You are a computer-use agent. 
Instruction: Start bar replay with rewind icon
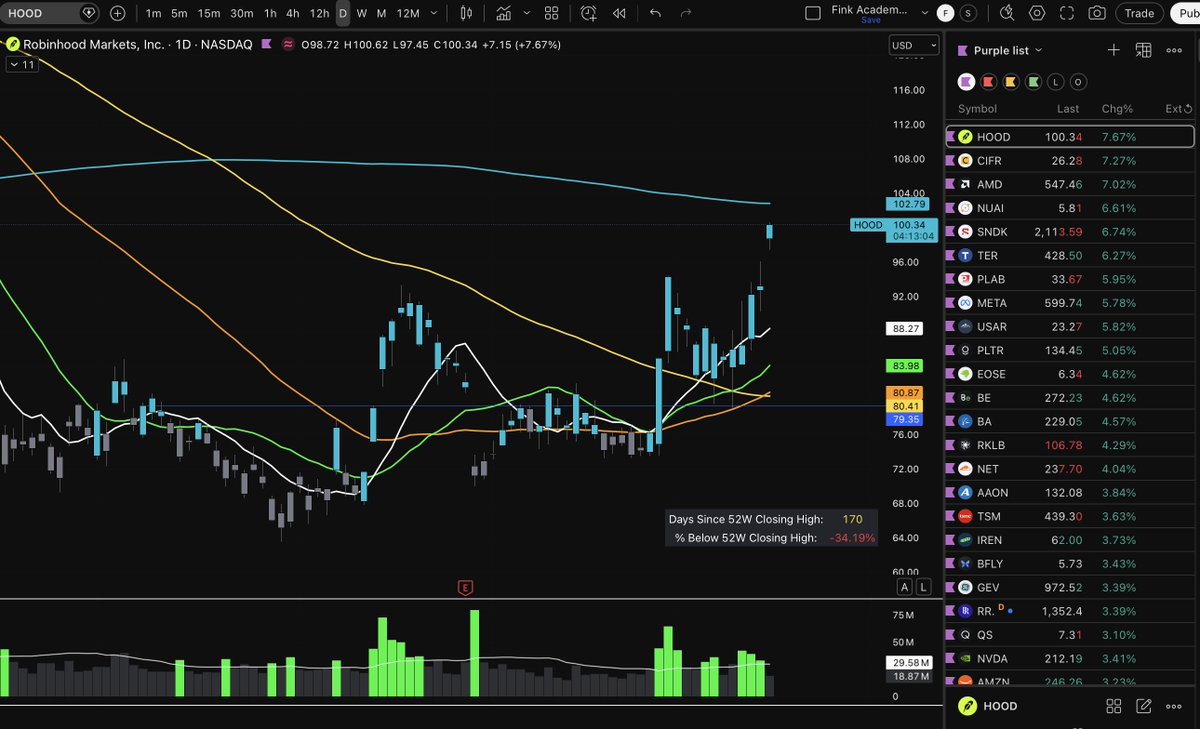pos(619,13)
